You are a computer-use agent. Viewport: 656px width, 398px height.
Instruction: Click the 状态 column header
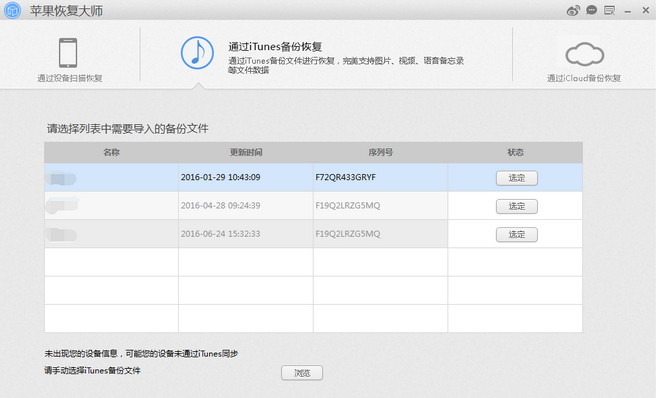click(x=515, y=152)
